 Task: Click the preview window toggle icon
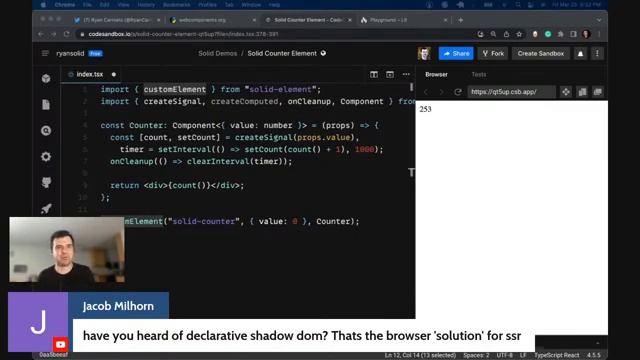[390, 74]
